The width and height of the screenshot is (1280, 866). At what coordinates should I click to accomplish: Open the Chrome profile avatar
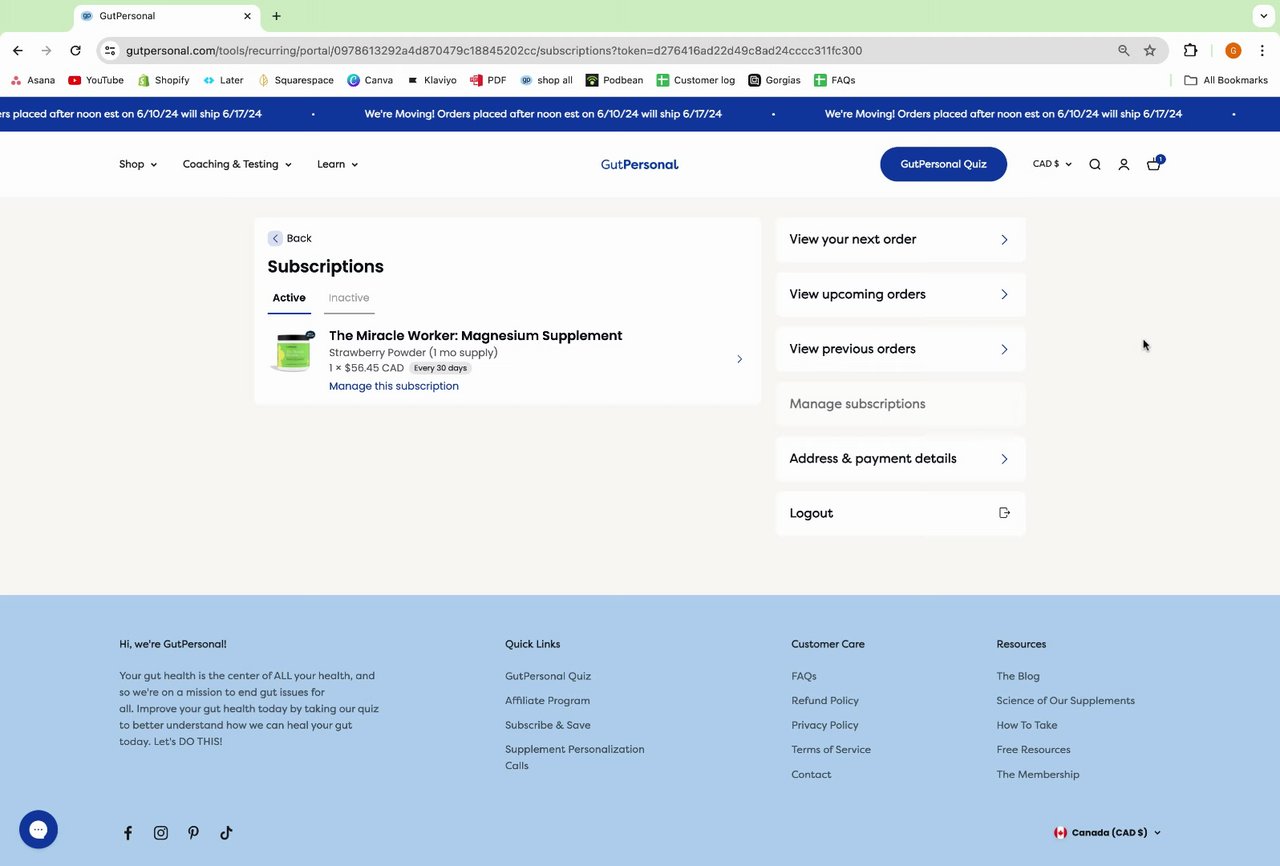[1233, 50]
